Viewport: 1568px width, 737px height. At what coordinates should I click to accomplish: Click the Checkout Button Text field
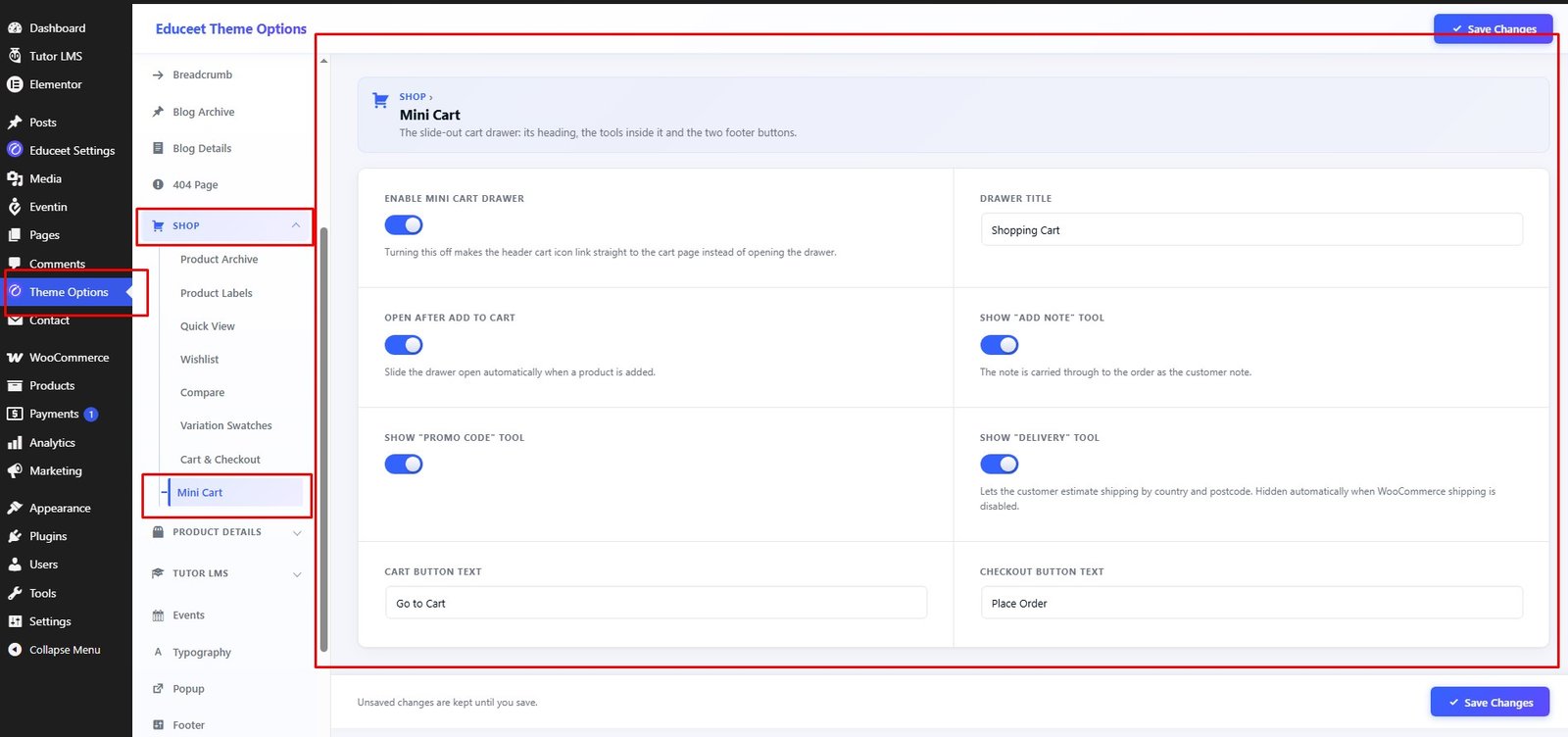tap(1251, 603)
